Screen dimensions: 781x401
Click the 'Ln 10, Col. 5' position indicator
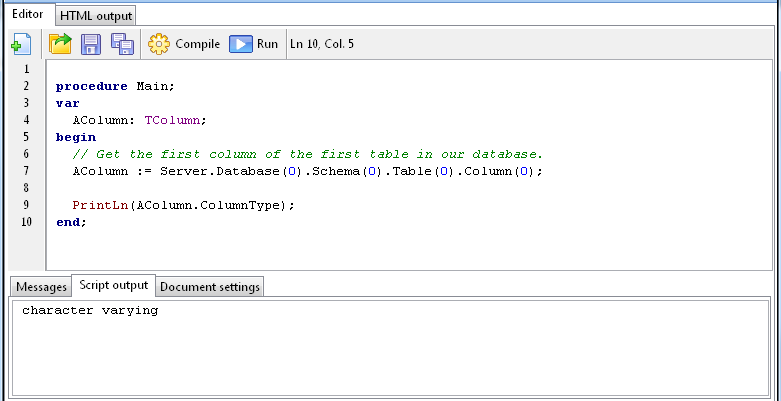(322, 44)
